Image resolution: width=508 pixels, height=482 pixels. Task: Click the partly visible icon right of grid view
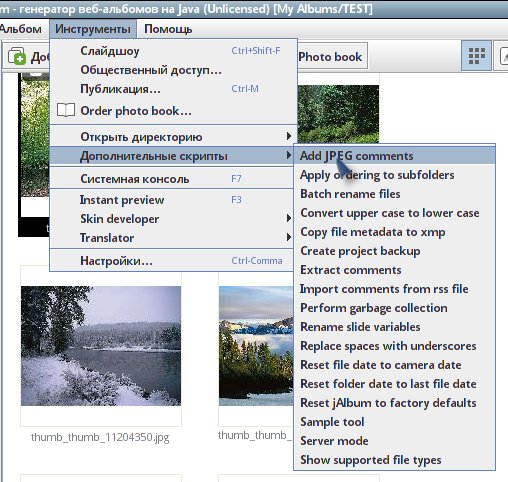(x=503, y=56)
